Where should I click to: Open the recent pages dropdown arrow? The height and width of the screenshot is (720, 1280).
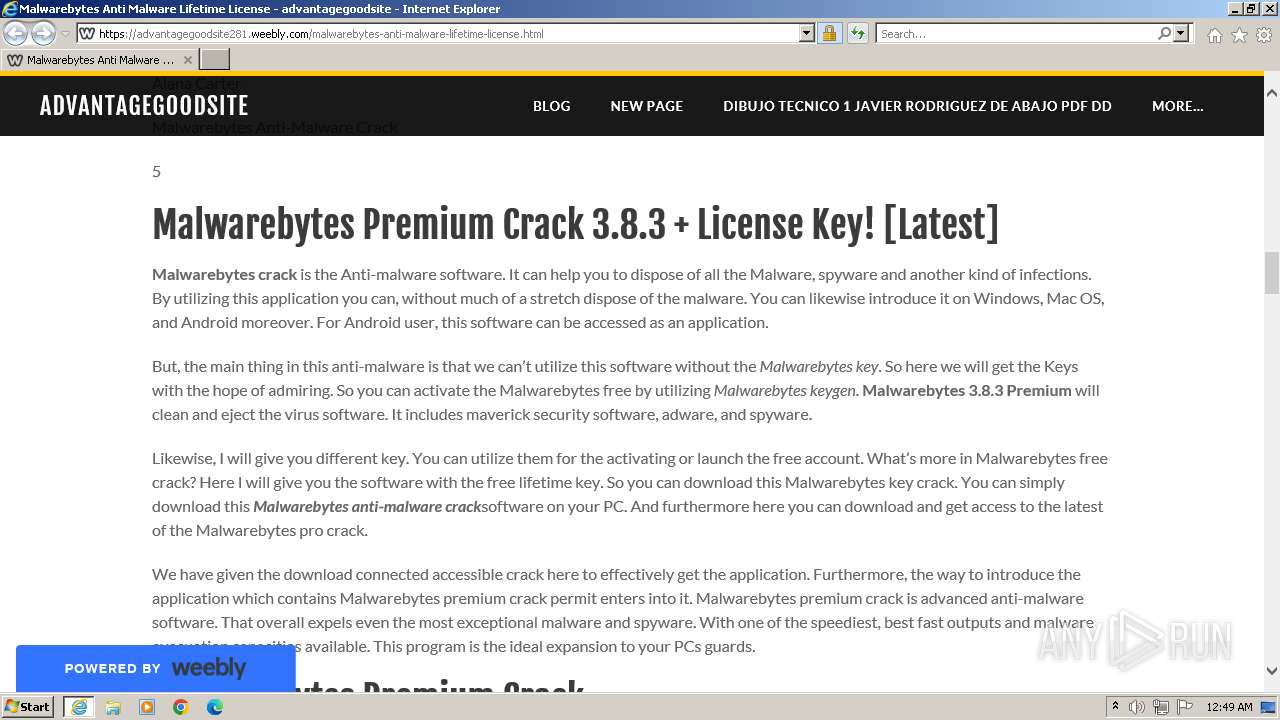(x=65, y=33)
